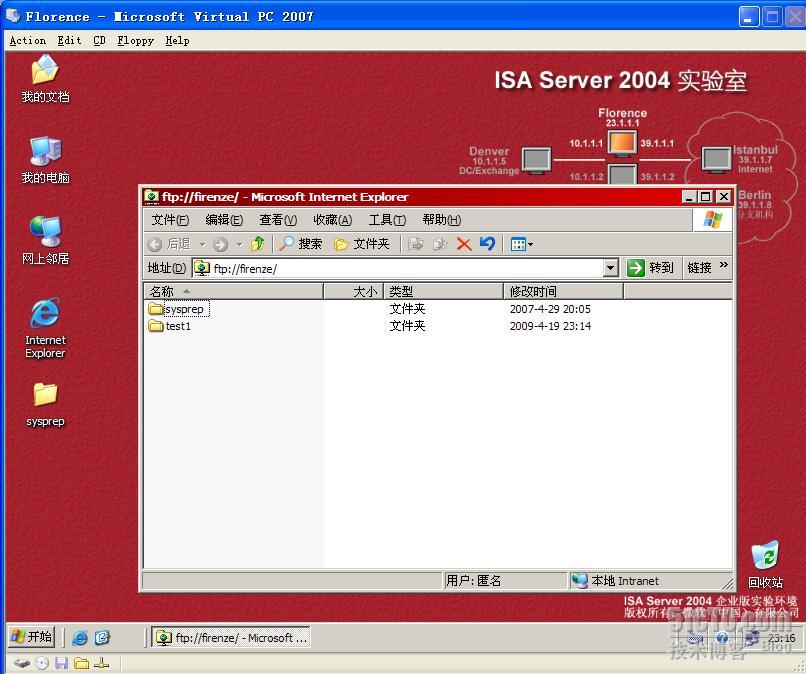Sort by the 类型 column header
This screenshot has height=674, width=806.
(443, 292)
